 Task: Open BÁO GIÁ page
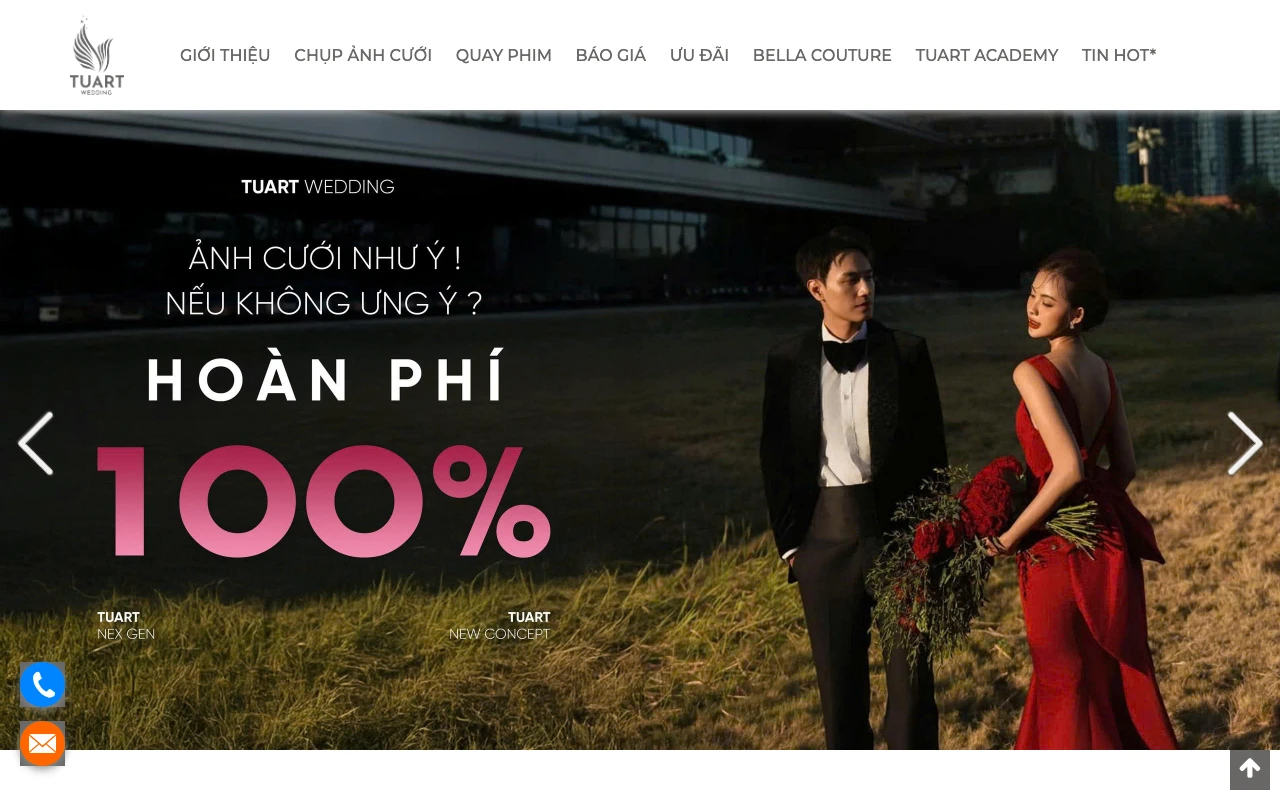tap(611, 56)
